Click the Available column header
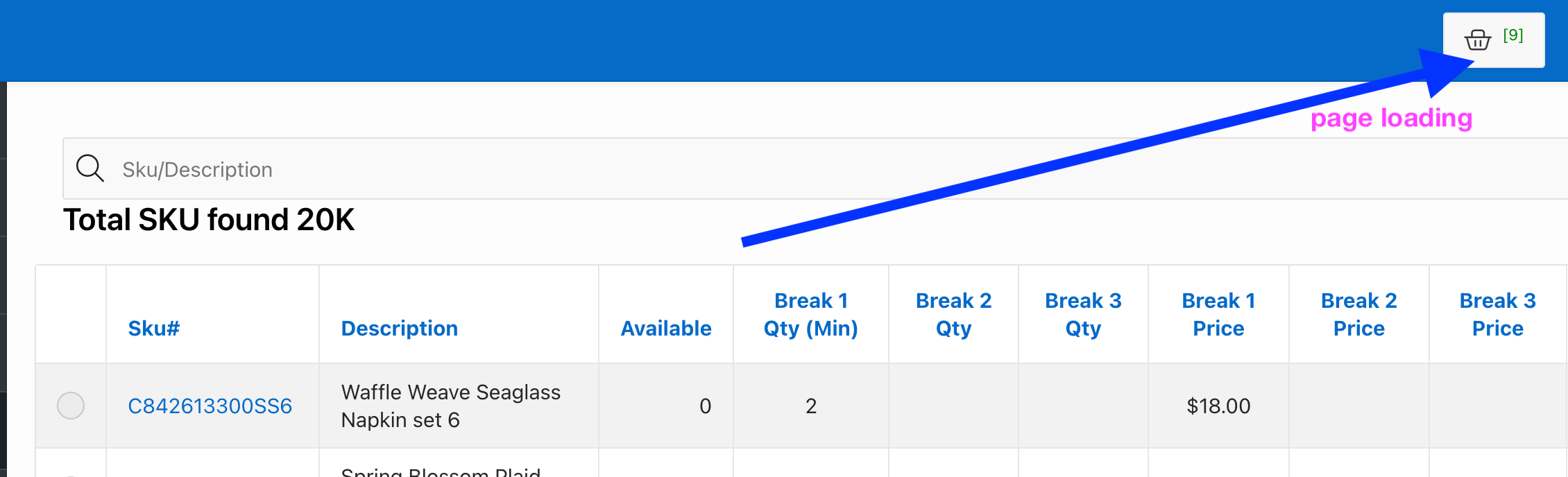This screenshot has height=477, width=1568. coord(666,328)
